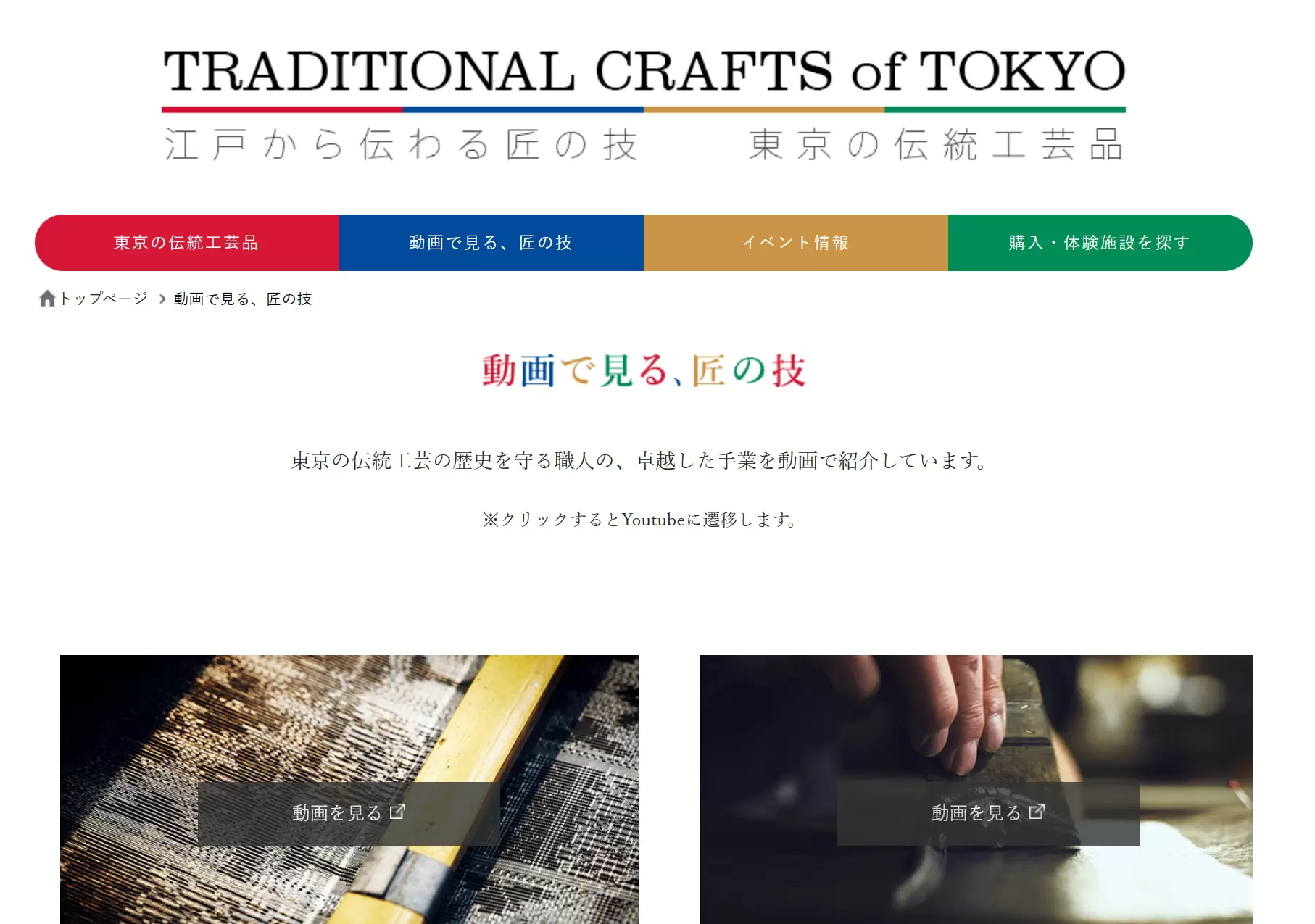
Task: Click external link icon on left video button
Action: tap(397, 812)
